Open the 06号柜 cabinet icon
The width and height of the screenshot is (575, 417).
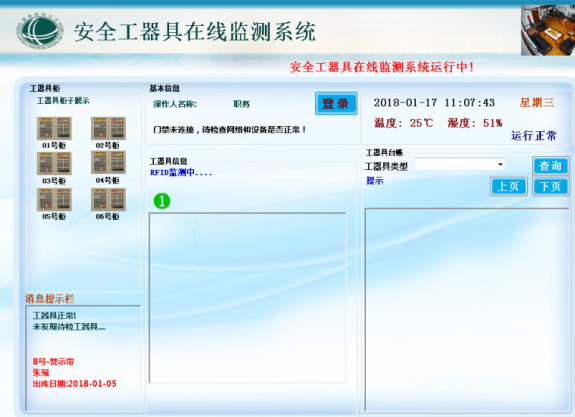tap(108, 200)
